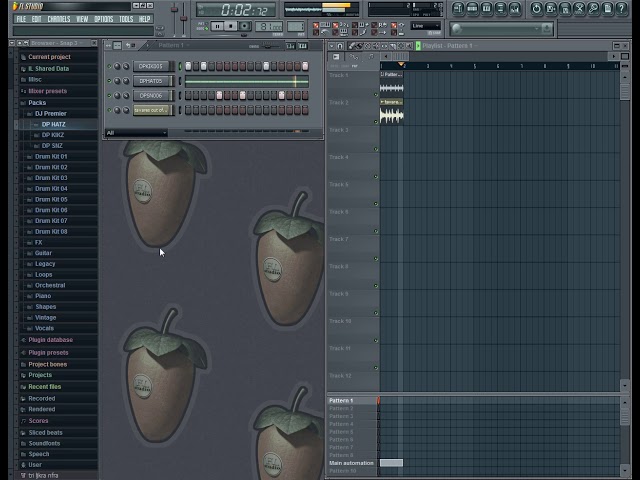Click the save-as toolbar icon
Screen dimensions: 640x480
[x=551, y=9]
